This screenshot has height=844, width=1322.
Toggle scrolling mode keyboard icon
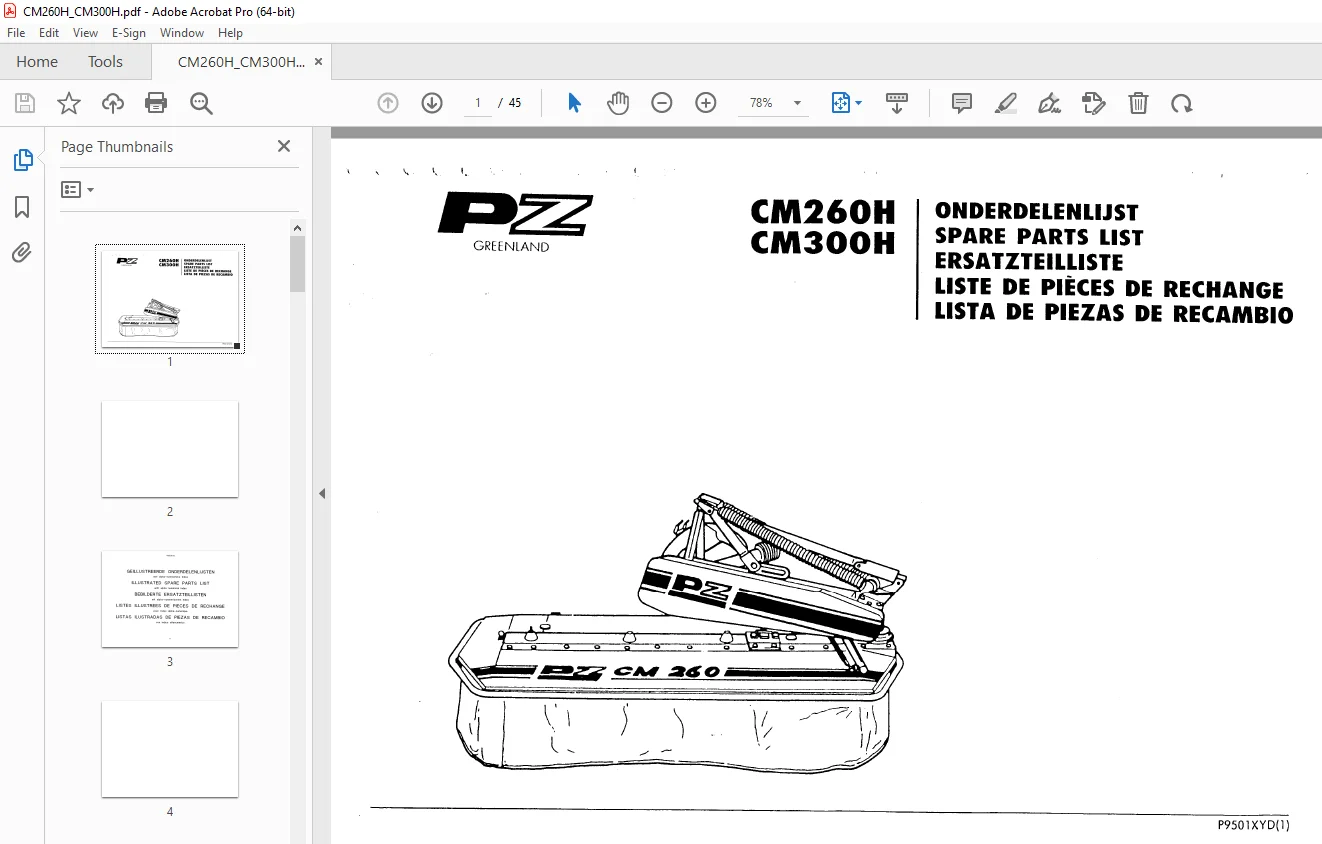click(897, 103)
